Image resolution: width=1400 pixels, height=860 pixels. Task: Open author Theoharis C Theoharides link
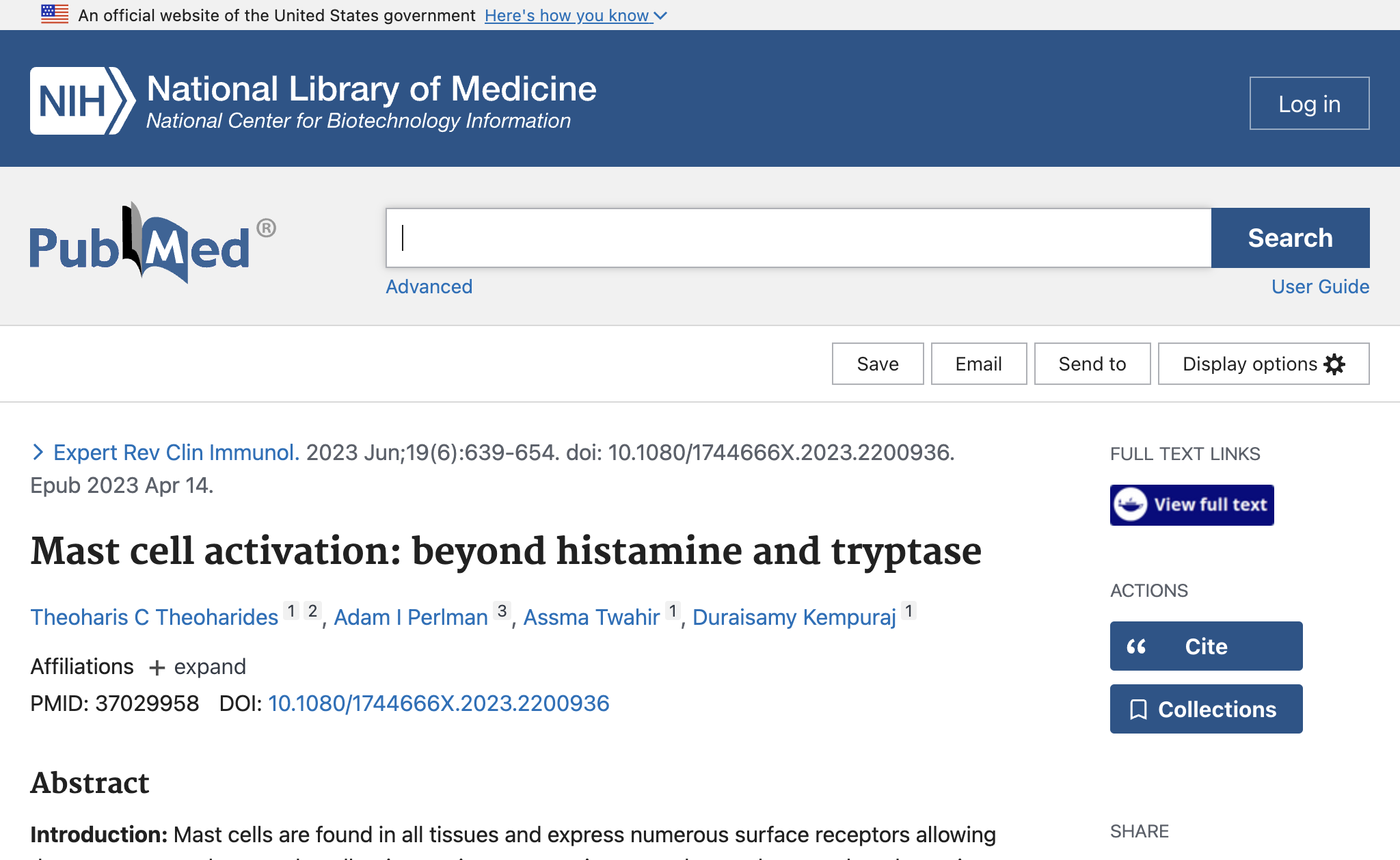(x=154, y=617)
